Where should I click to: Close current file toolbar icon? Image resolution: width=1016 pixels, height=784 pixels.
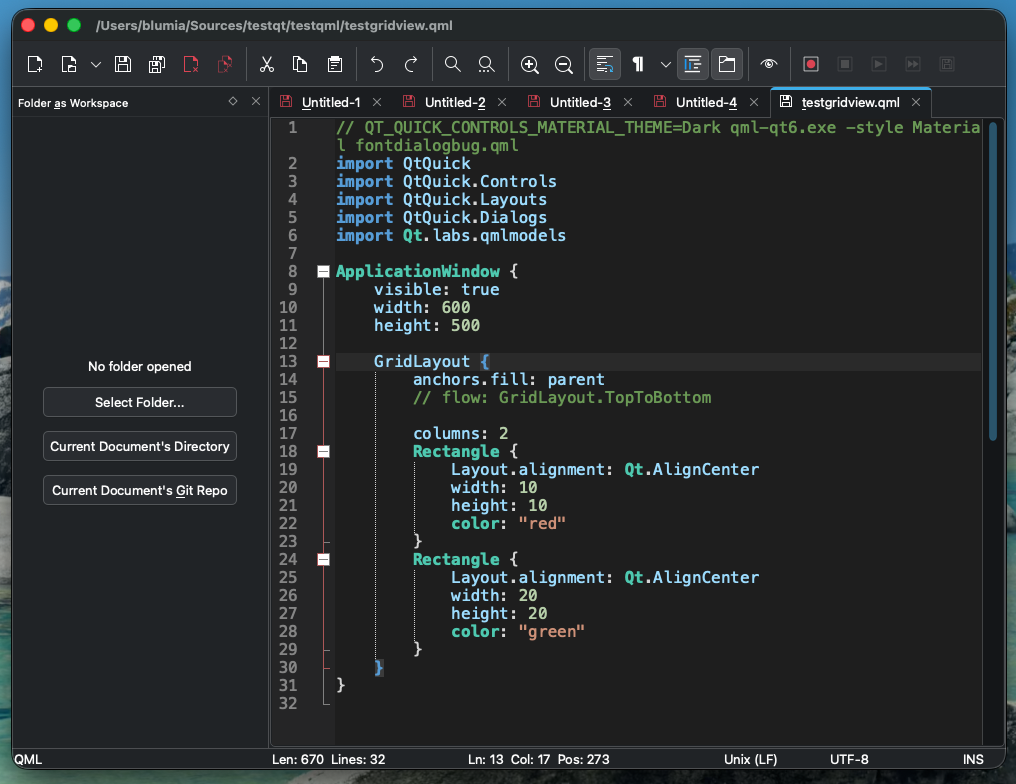tap(191, 64)
